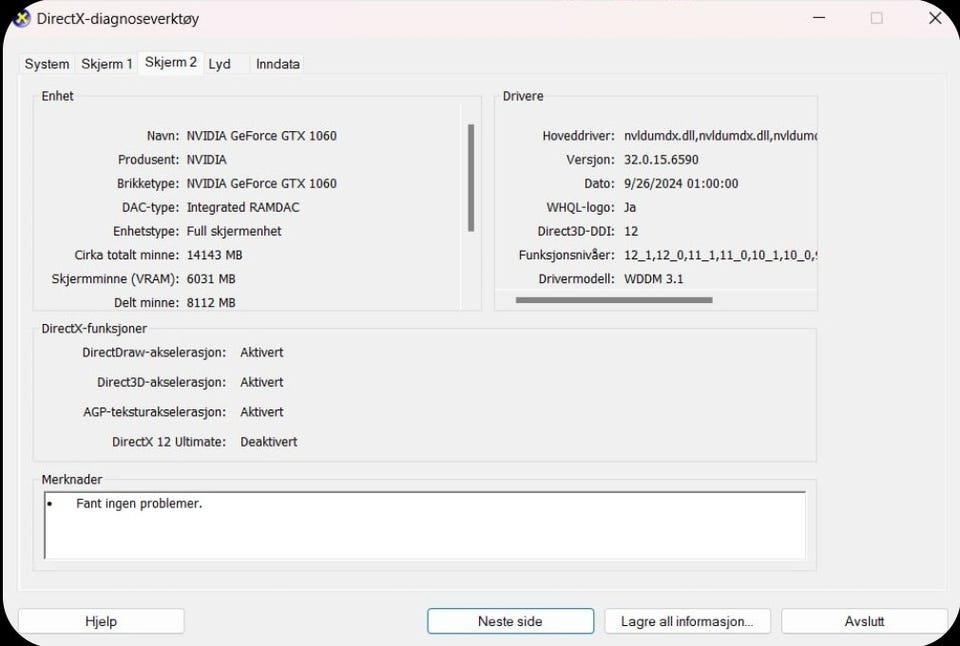Click the 6031 MB VRAM value

tap(211, 279)
